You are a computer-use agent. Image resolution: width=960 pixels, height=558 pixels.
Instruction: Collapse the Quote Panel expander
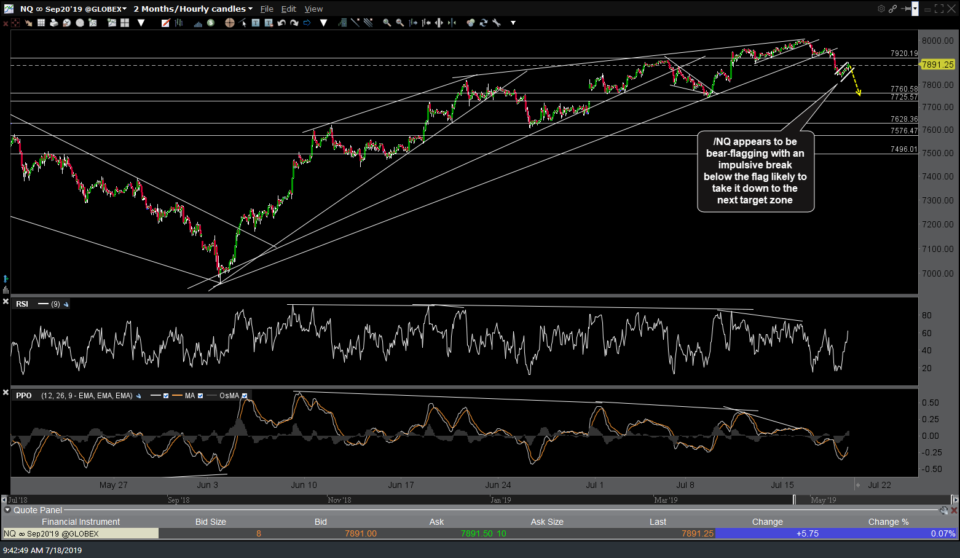7,510
